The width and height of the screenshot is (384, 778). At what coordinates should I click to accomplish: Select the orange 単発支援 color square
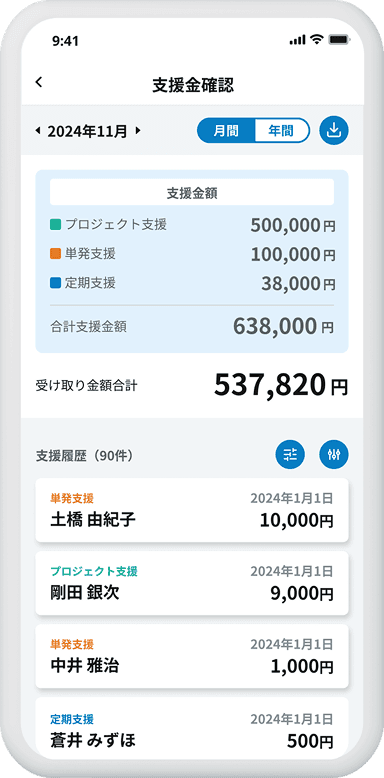pos(56,255)
